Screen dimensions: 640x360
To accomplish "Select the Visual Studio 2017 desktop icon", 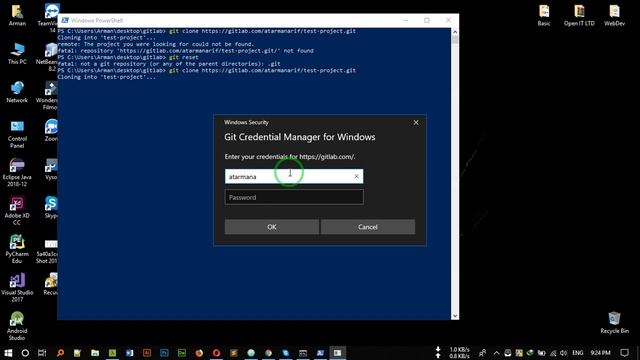I will click(17, 287).
